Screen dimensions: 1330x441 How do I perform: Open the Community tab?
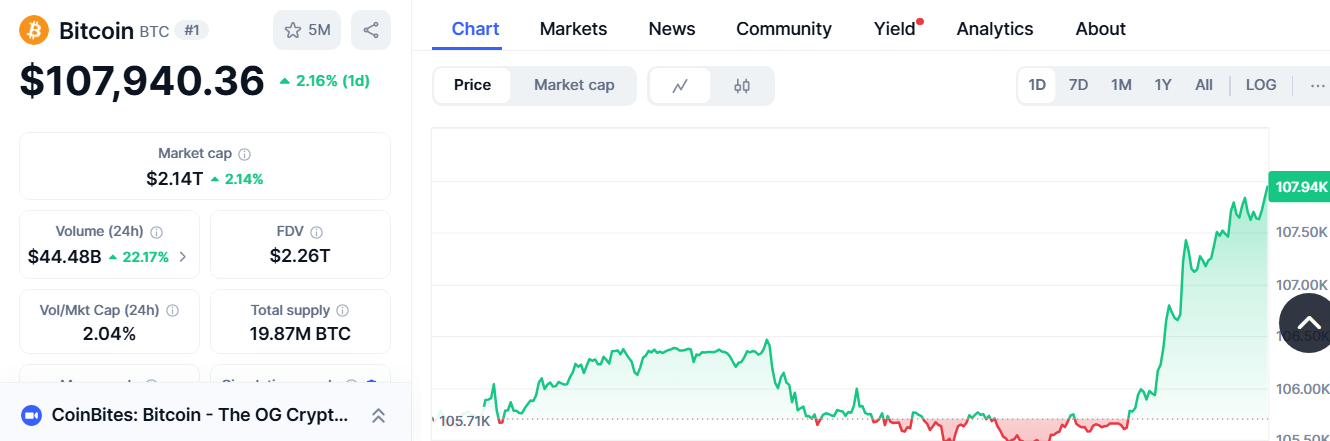pos(784,29)
